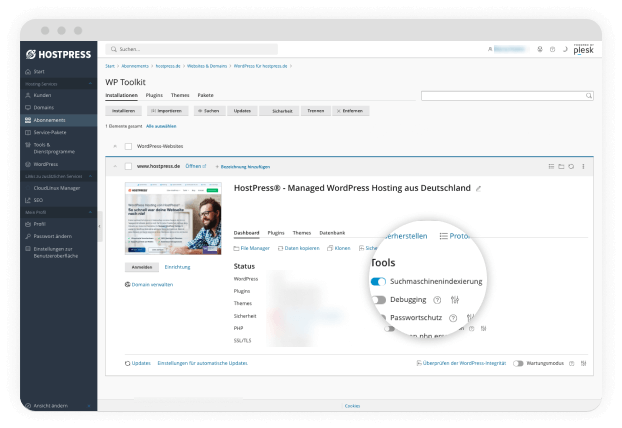Click pencil icon to edit site title

click(478, 189)
